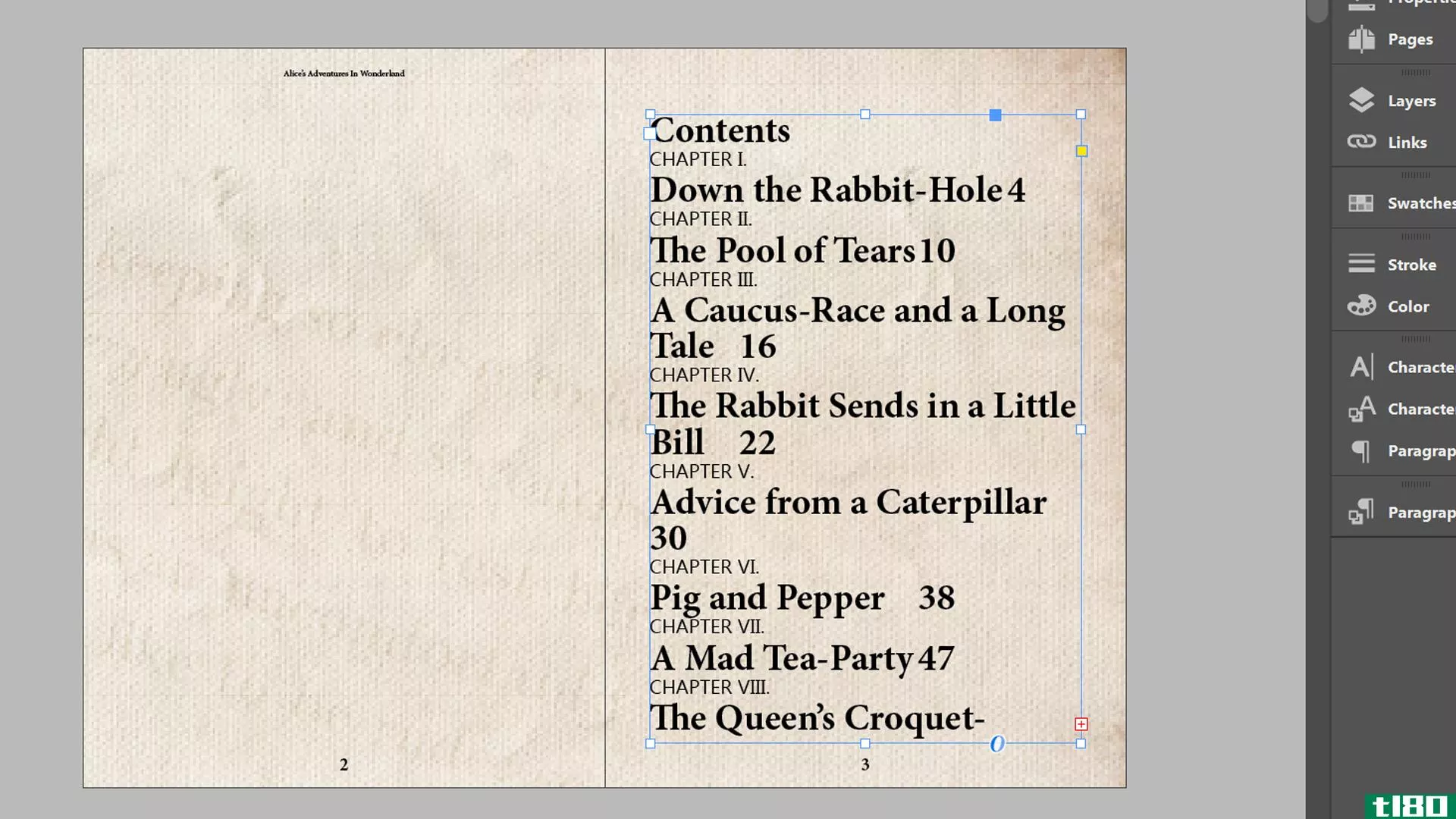The height and width of the screenshot is (819, 1456).
Task: Click 'The Rabbit Sends in a Little' line
Action: coord(863,406)
